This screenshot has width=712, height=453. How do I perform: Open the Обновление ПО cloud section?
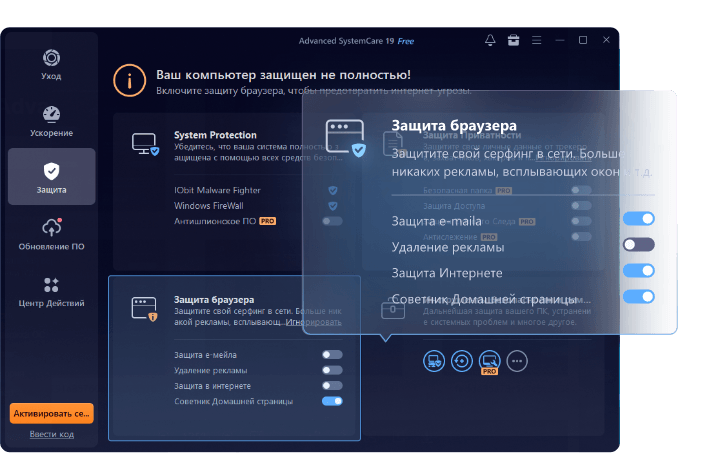(51, 234)
